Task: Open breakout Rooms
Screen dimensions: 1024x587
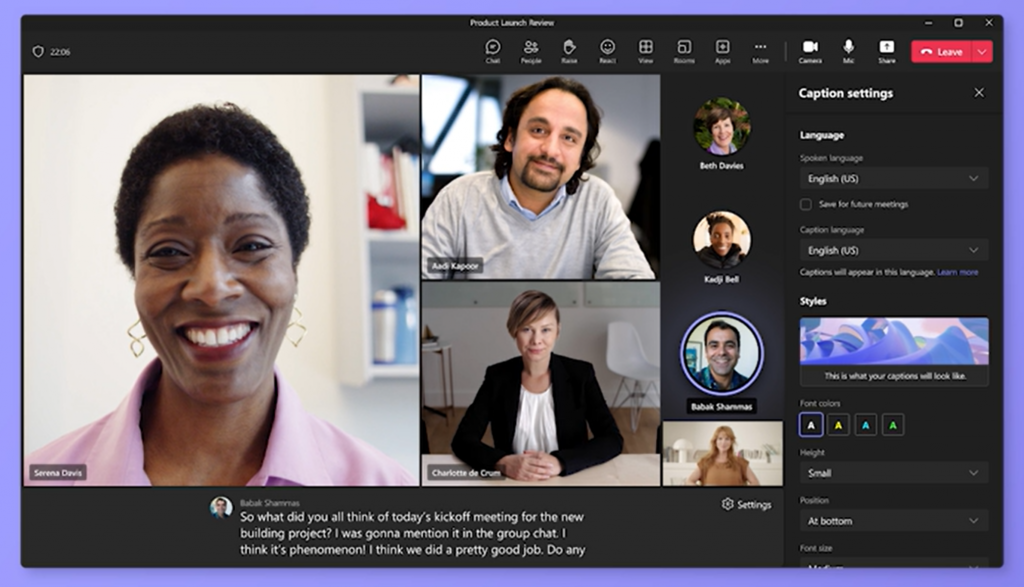Action: click(685, 48)
